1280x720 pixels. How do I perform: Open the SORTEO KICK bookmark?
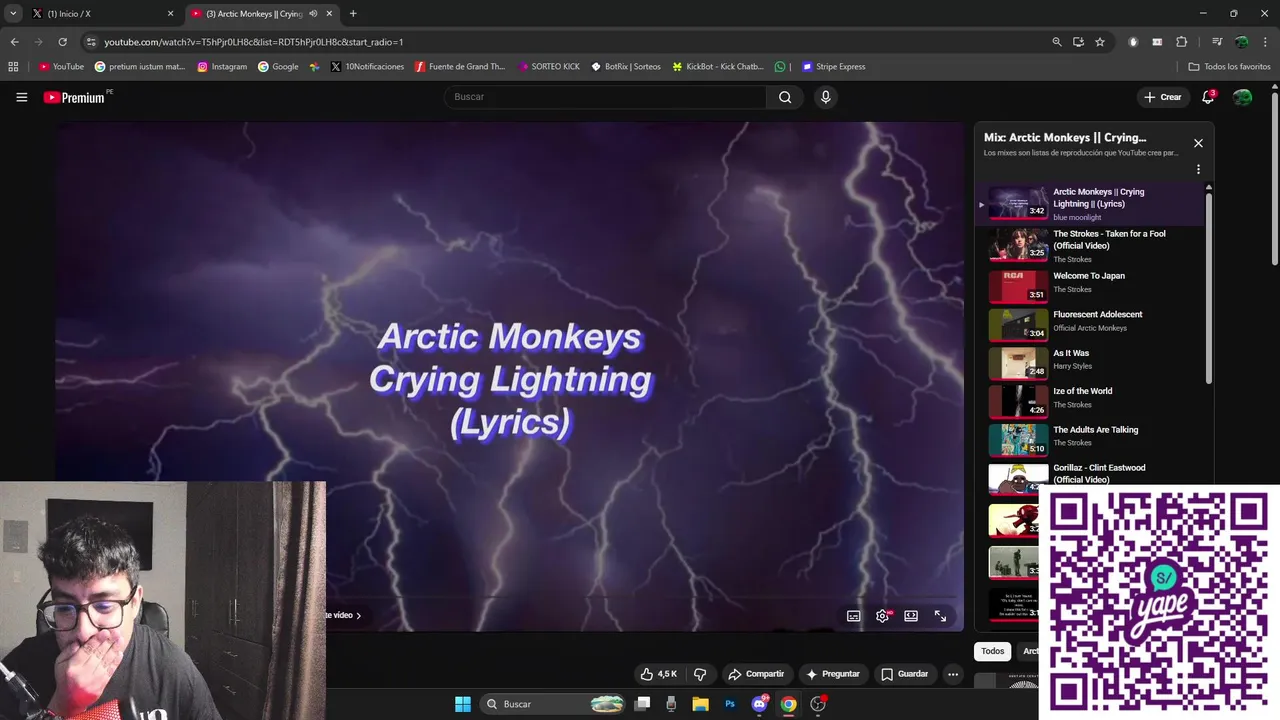[x=549, y=67]
